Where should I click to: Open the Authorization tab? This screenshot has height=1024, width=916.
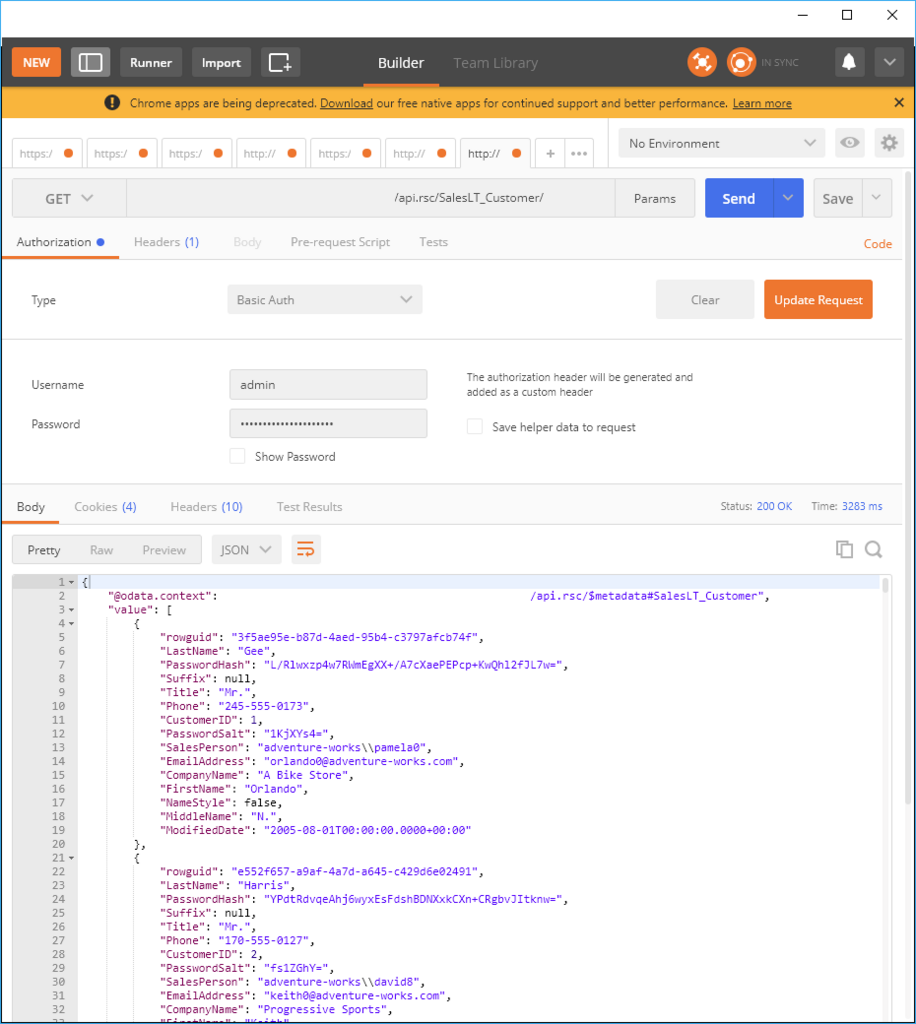click(60, 242)
